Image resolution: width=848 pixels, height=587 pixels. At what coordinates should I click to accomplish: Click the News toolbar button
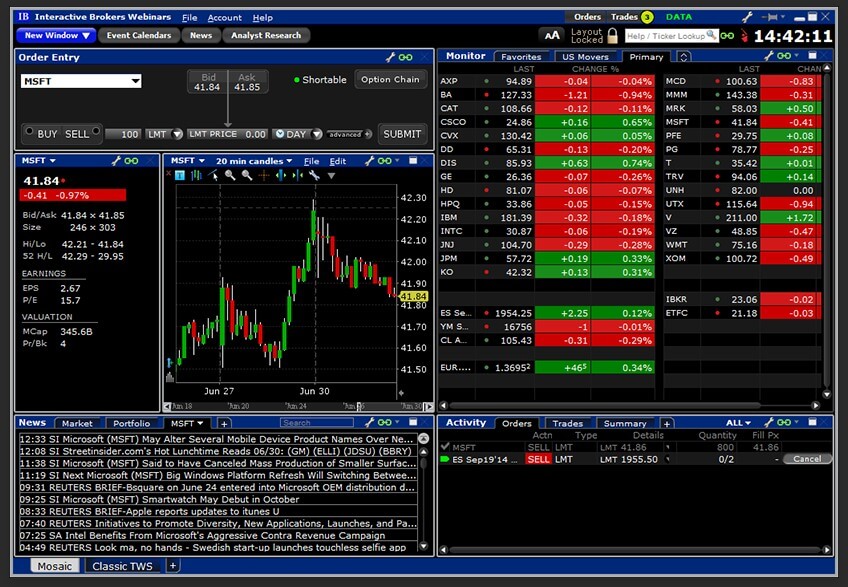click(201, 36)
